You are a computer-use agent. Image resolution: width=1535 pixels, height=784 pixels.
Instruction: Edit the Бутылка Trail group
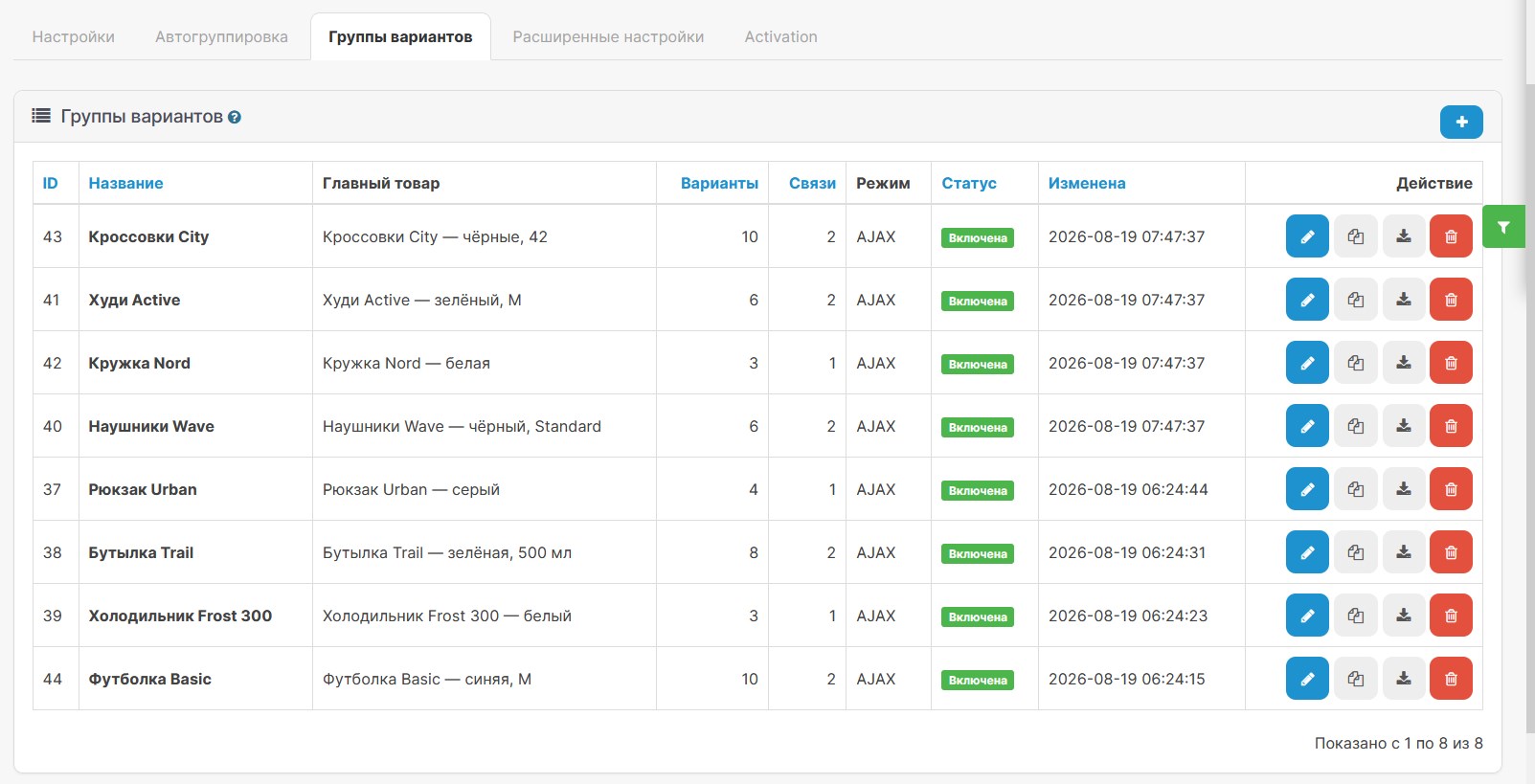pos(1307,552)
